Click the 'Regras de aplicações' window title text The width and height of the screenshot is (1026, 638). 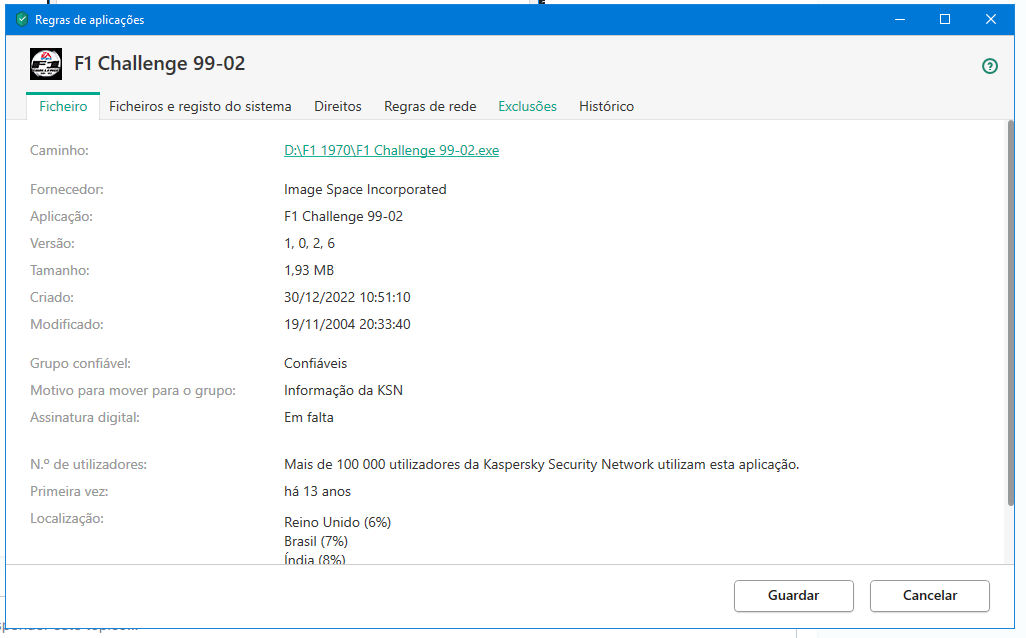click(90, 20)
